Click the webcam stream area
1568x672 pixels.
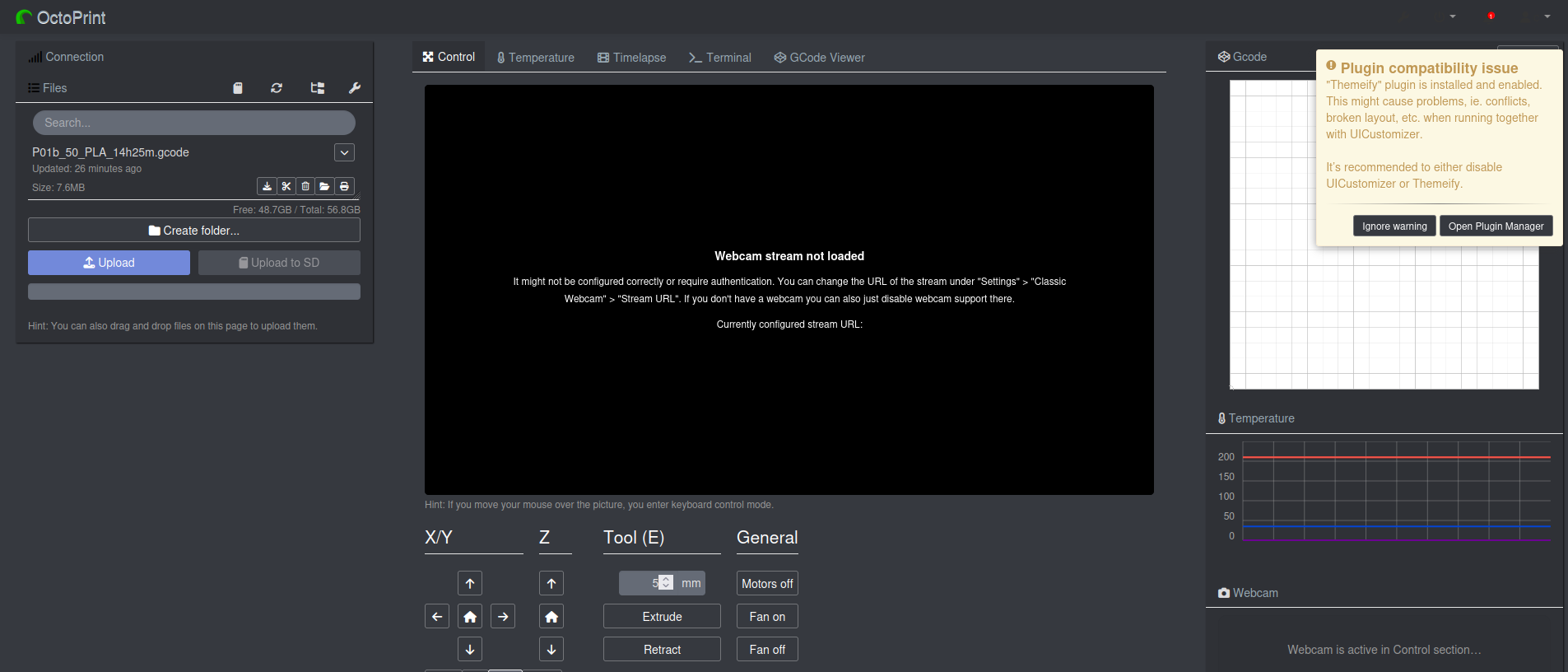[789, 290]
